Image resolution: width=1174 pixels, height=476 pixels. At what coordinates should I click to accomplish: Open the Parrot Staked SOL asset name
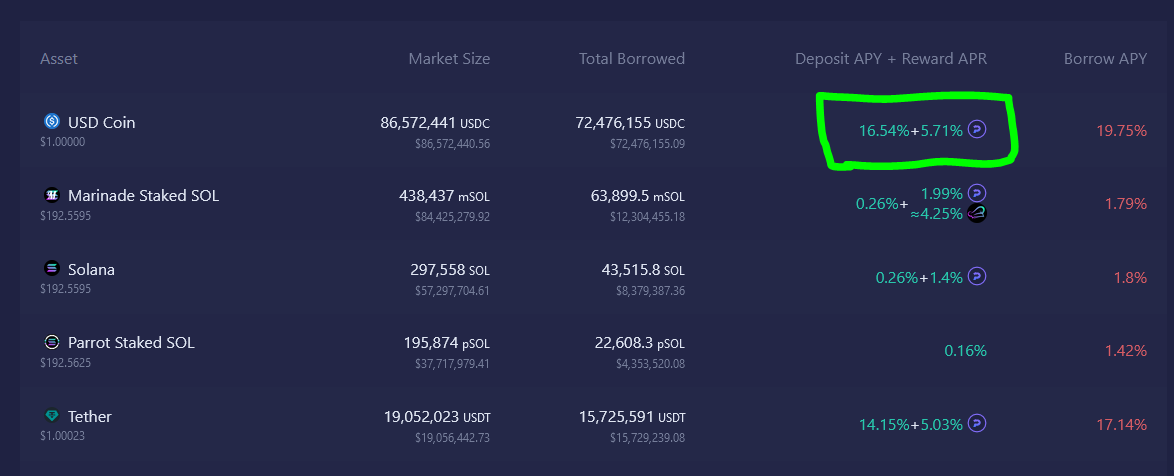point(131,343)
